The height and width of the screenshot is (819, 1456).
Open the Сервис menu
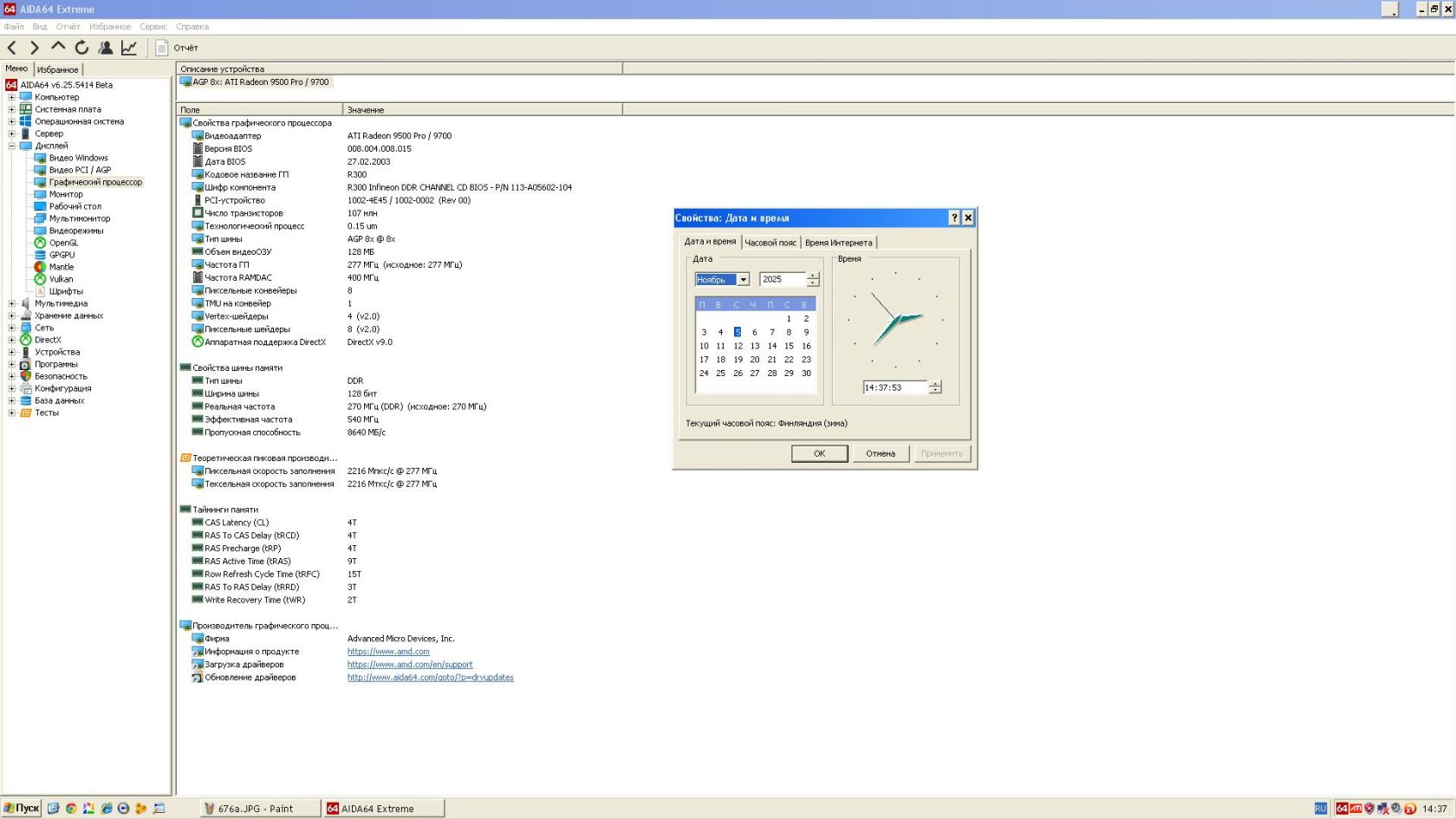(153, 27)
